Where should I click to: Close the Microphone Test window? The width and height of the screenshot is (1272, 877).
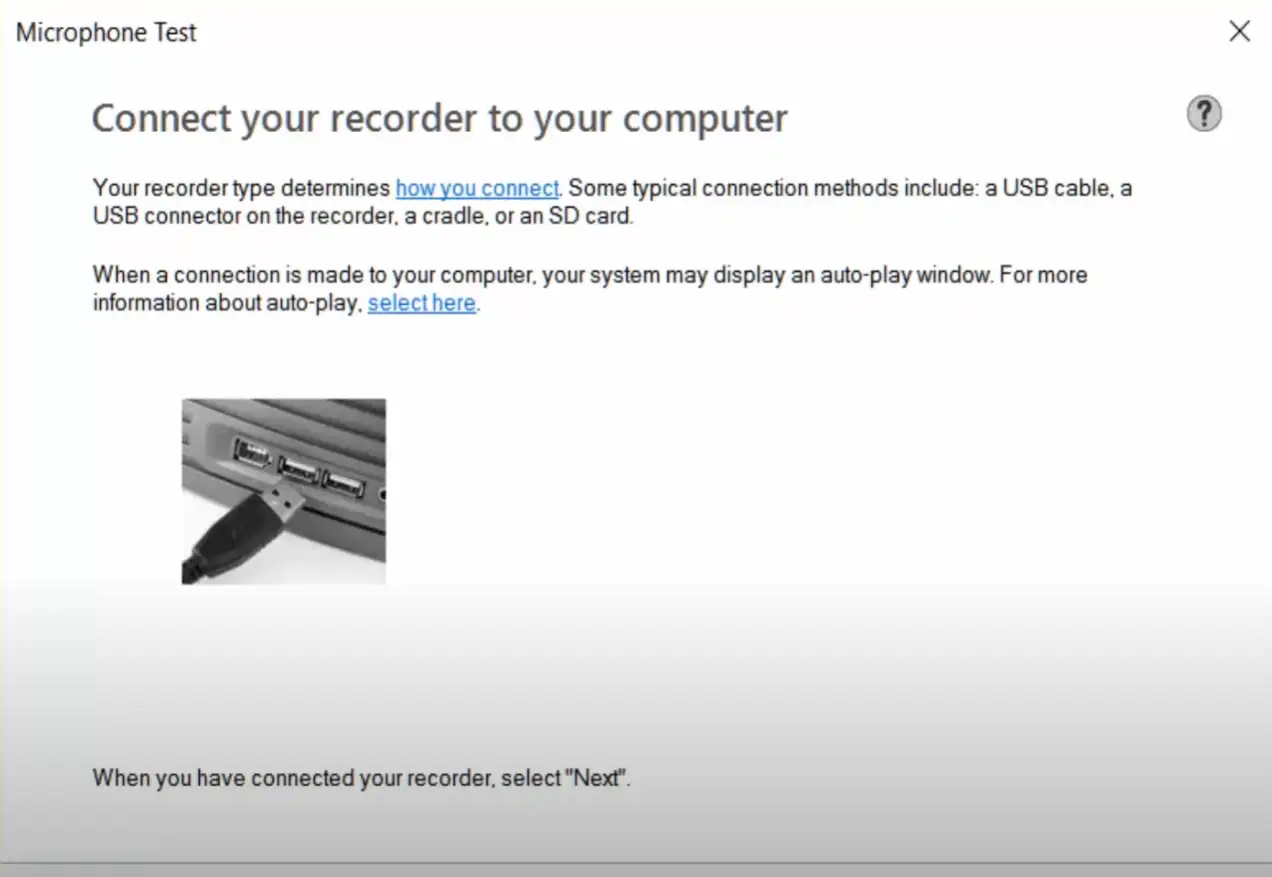point(1239,32)
